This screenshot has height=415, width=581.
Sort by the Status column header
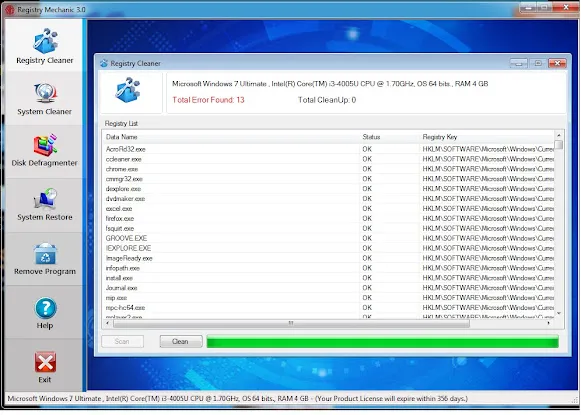pos(389,137)
